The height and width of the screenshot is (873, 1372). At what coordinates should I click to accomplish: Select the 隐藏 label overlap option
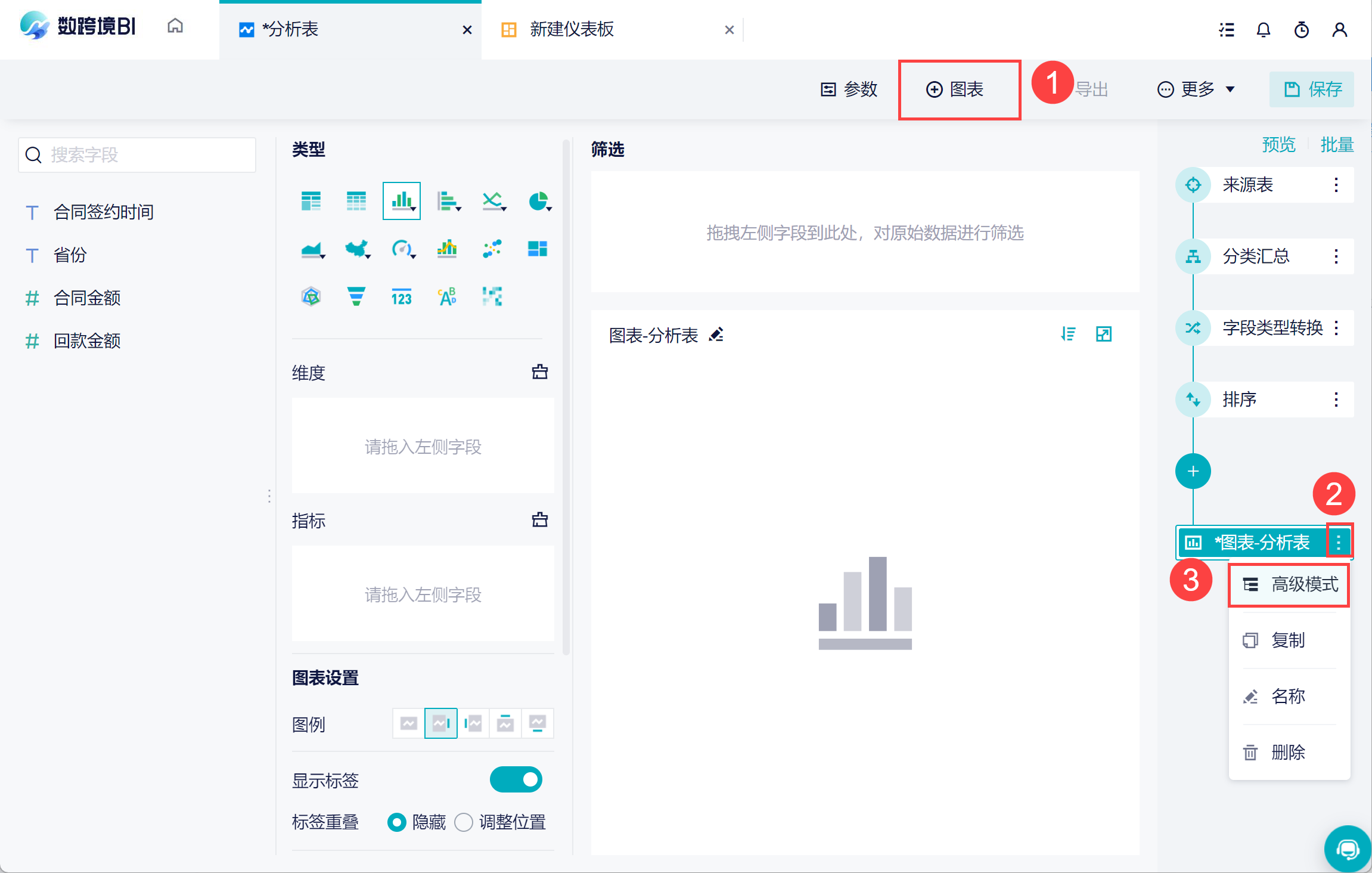click(397, 822)
